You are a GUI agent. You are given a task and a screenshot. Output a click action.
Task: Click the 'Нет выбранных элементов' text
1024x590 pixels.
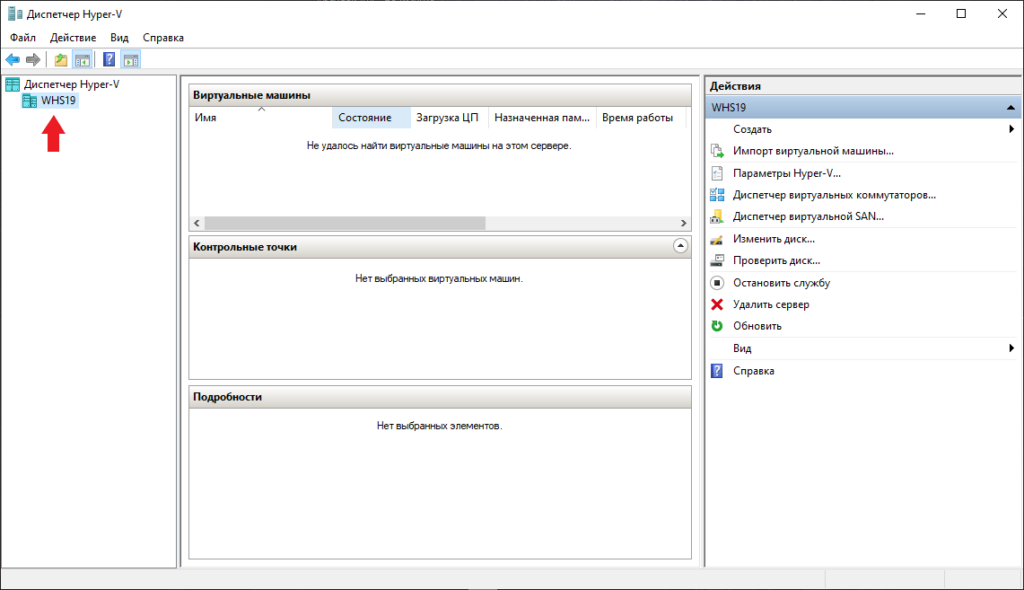[440, 426]
